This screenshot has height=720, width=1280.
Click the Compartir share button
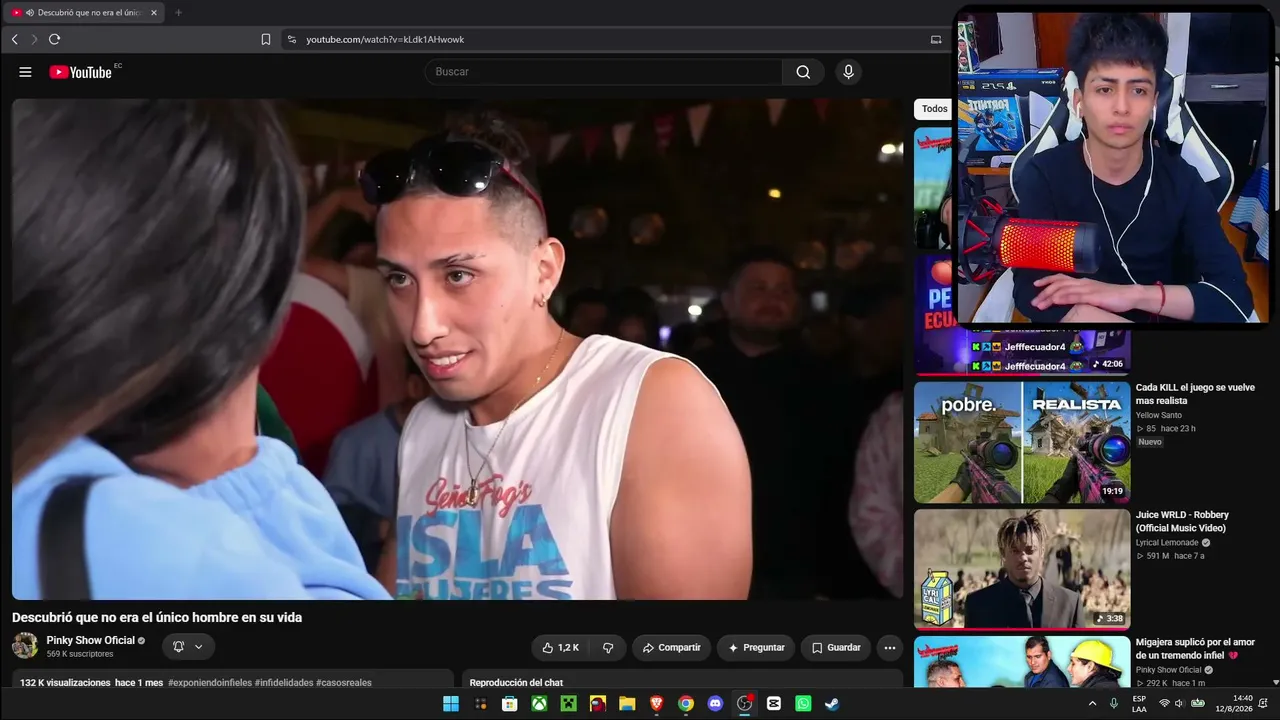pyautogui.click(x=671, y=648)
